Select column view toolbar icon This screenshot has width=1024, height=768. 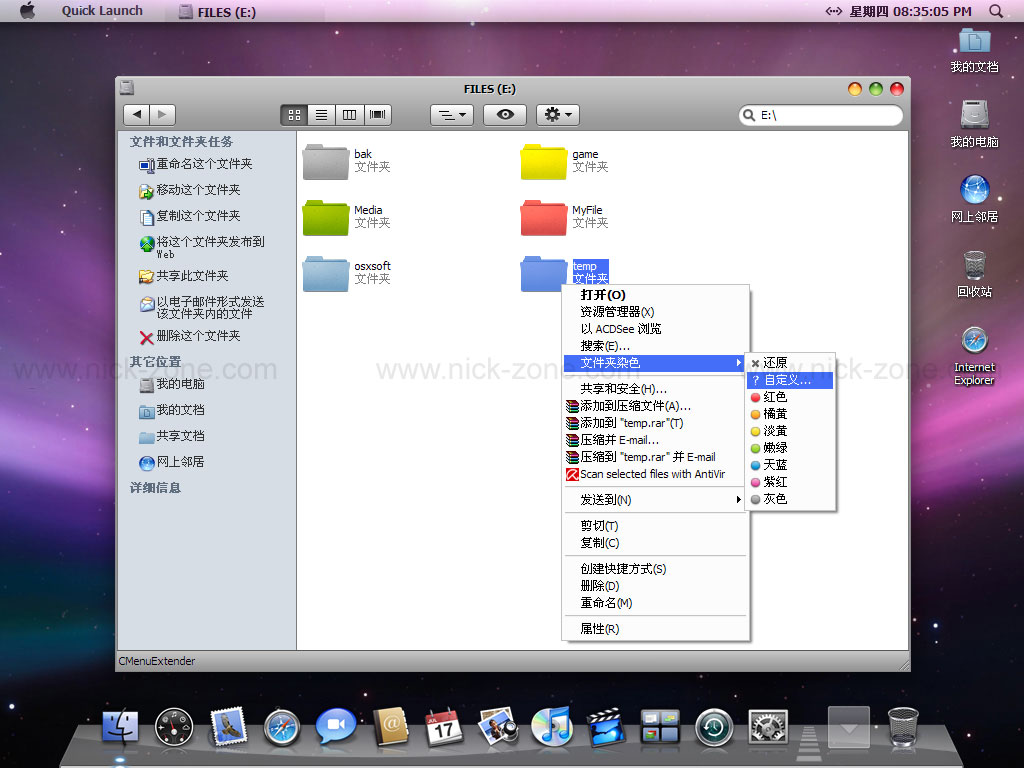click(349, 115)
